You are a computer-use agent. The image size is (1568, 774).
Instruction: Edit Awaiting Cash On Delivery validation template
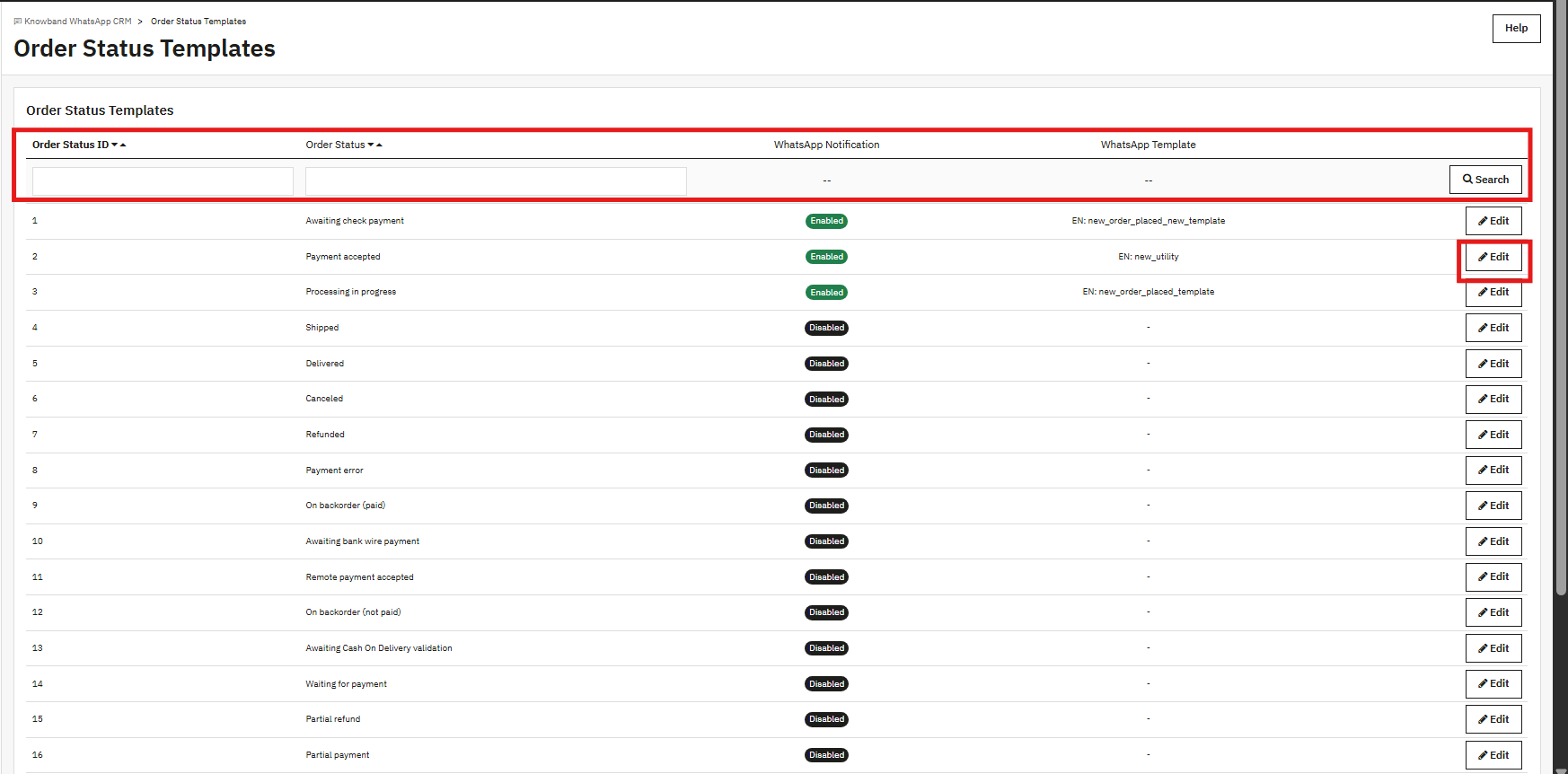click(1493, 648)
